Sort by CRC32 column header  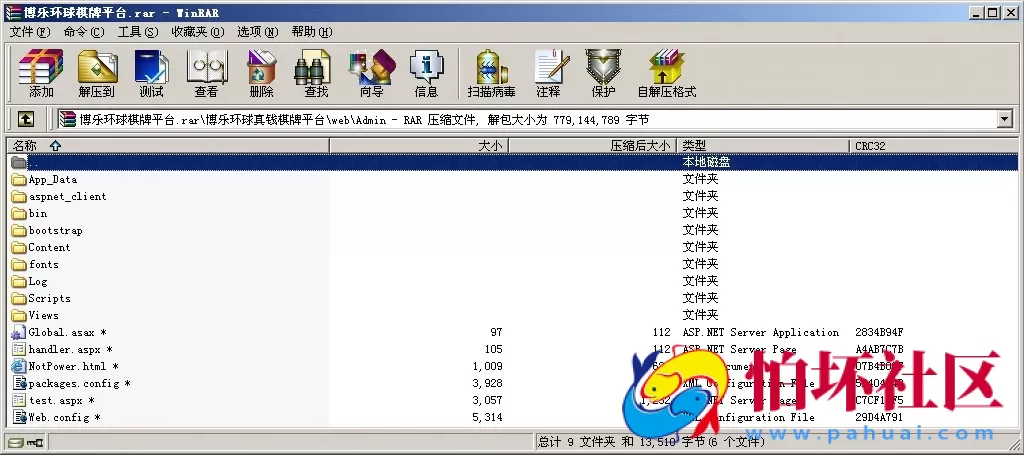933,146
